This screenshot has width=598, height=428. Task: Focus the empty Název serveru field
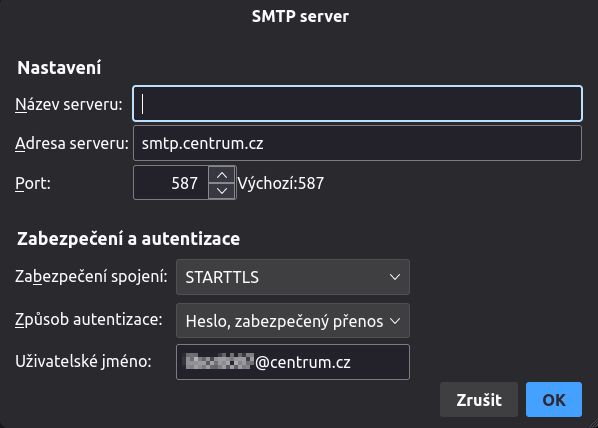tap(357, 104)
